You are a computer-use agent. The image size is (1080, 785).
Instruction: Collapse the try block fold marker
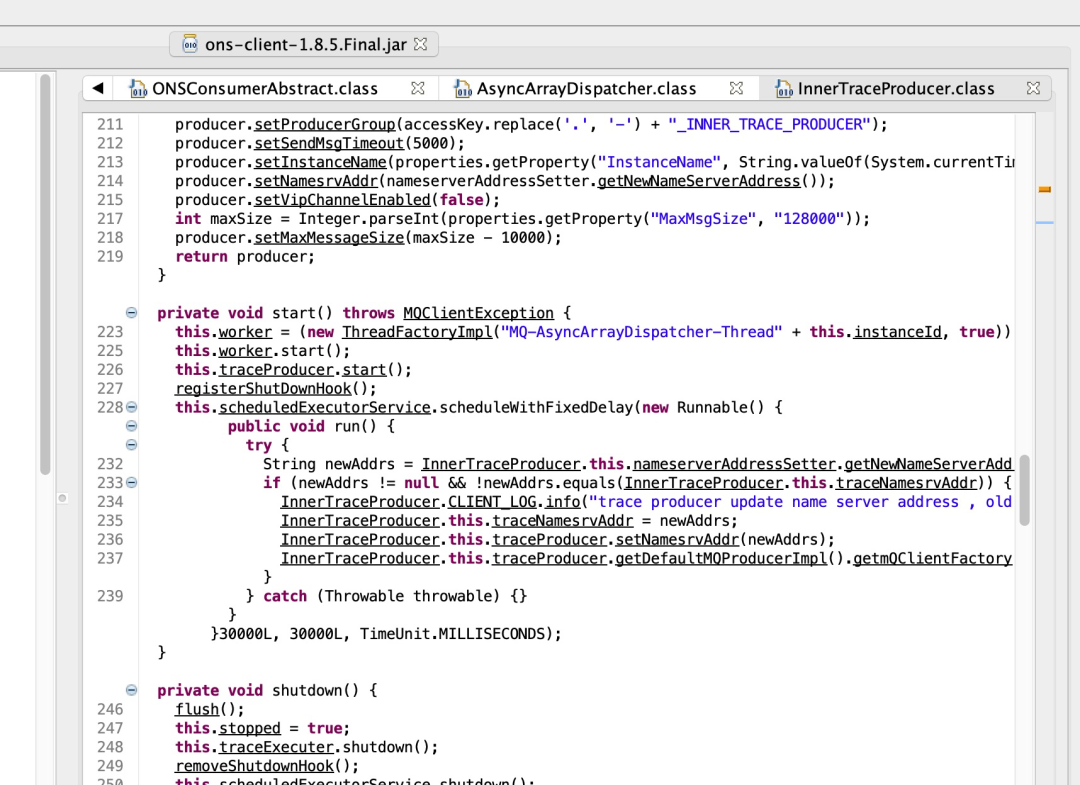132,445
